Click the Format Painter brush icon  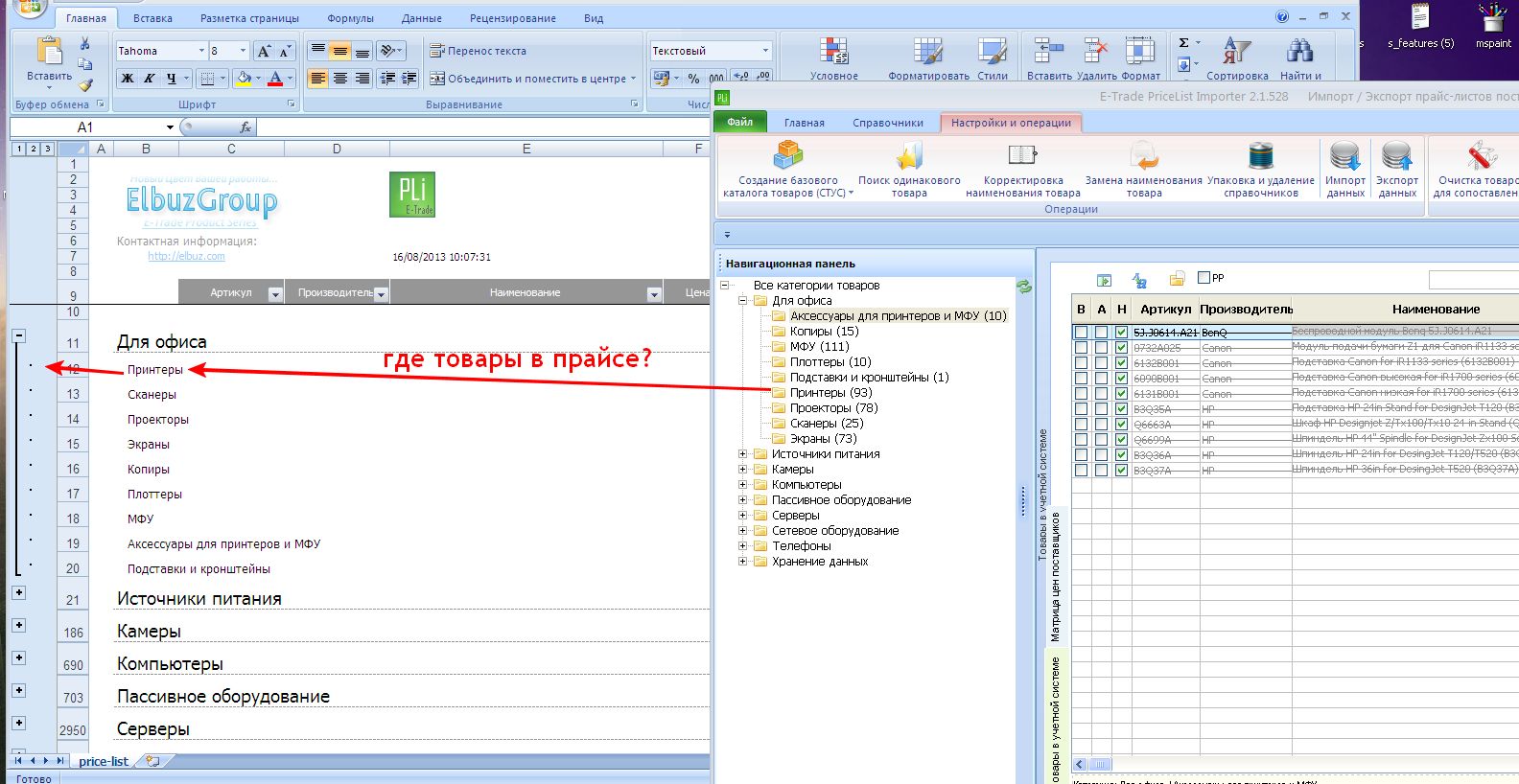(x=84, y=84)
